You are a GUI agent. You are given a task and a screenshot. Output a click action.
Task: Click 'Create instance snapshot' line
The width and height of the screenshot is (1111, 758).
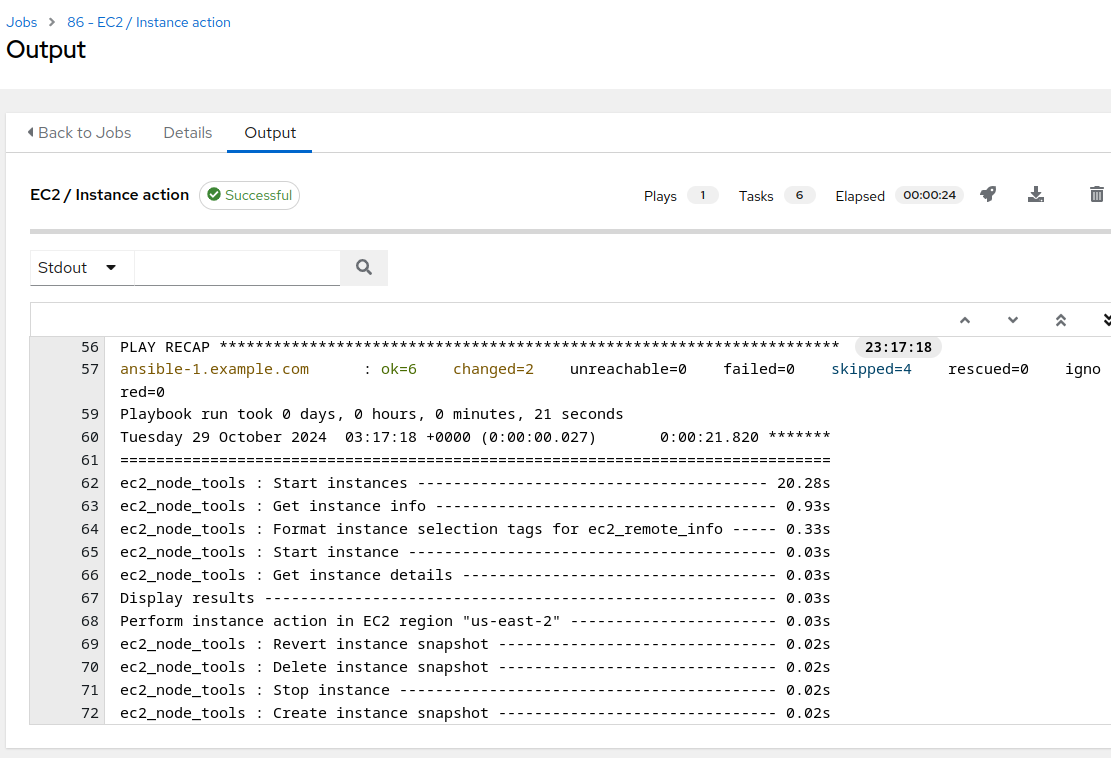[x=475, y=713]
